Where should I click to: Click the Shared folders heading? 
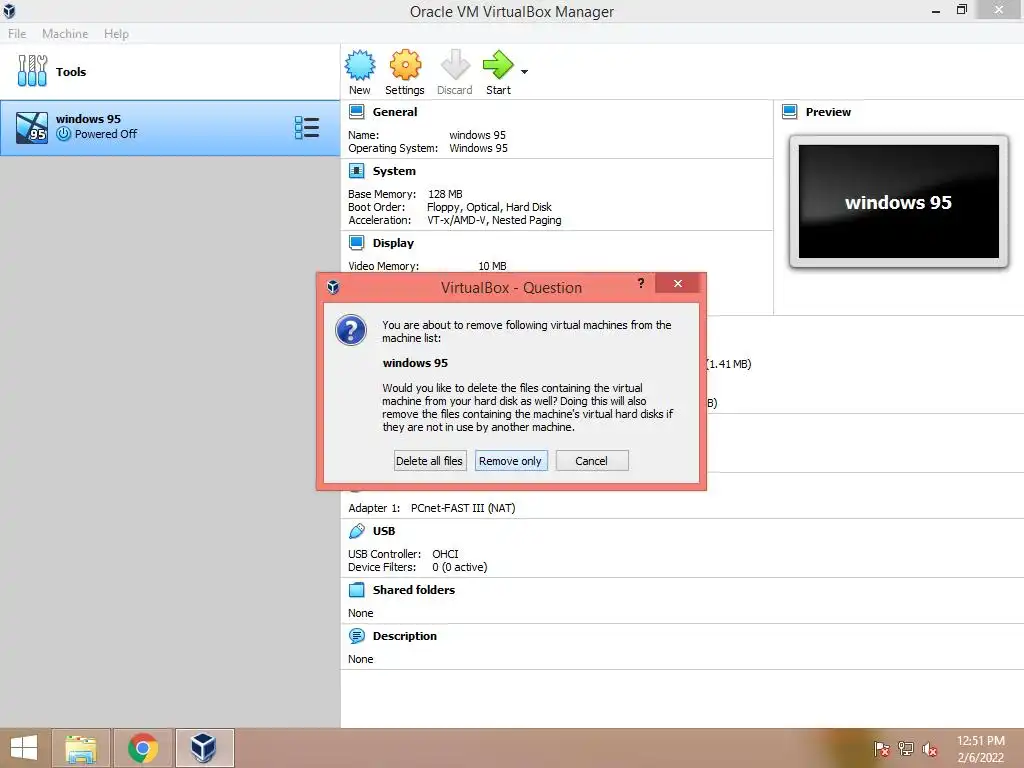click(x=413, y=590)
